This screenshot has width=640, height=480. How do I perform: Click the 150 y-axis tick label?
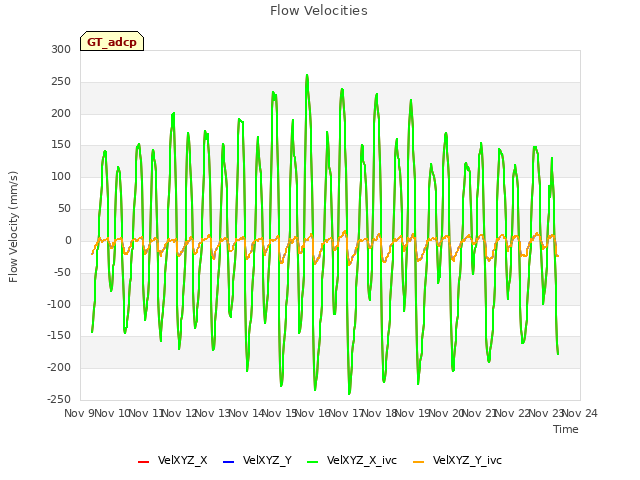61,145
